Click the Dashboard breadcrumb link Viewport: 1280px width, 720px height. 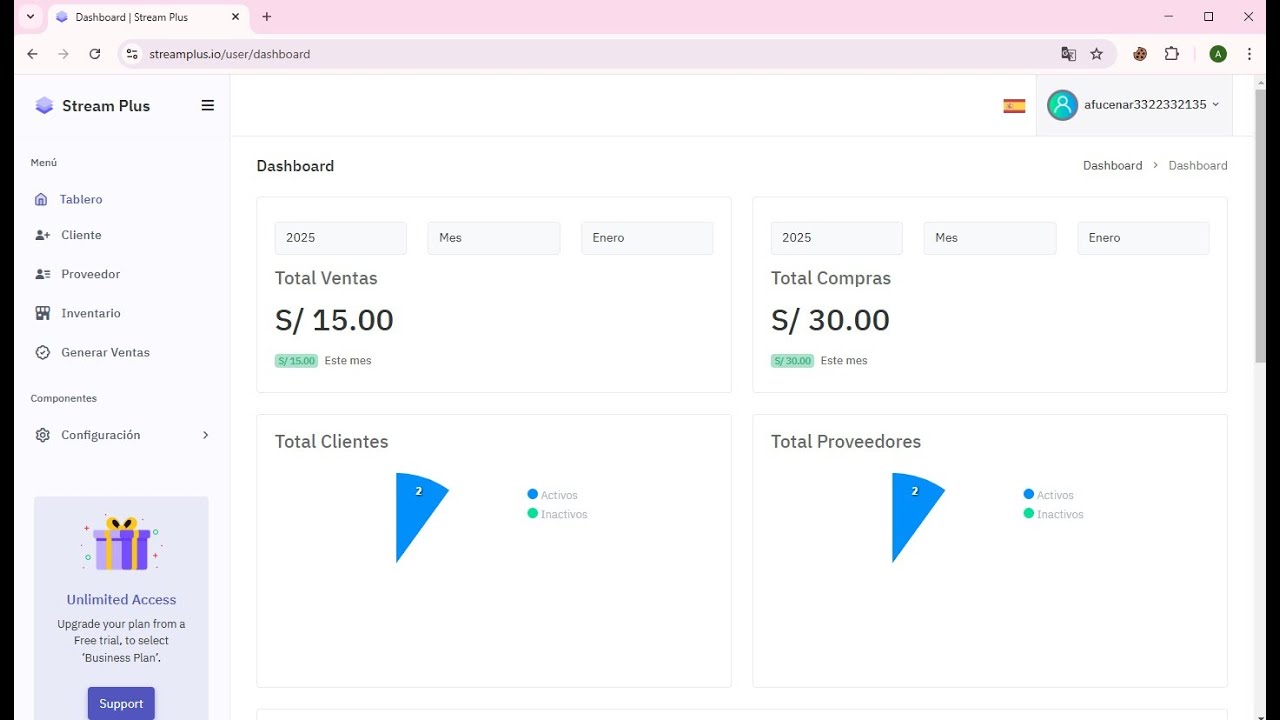1112,166
